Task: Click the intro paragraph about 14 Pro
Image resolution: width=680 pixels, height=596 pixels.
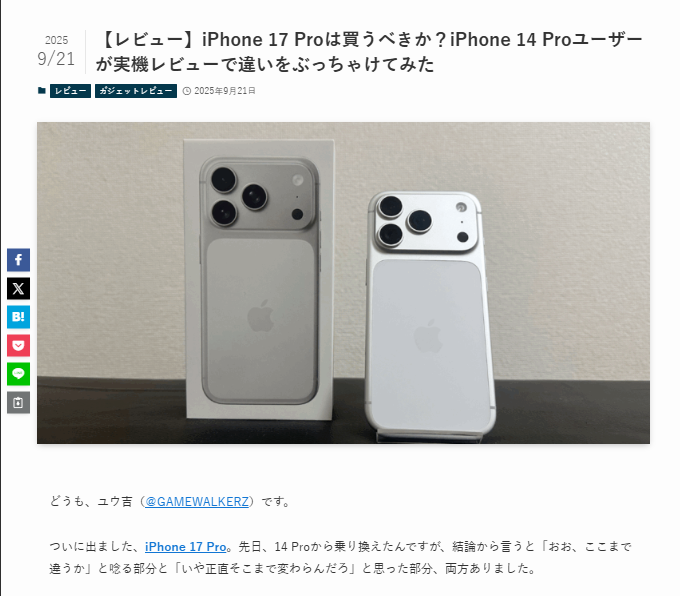Action: click(340, 557)
